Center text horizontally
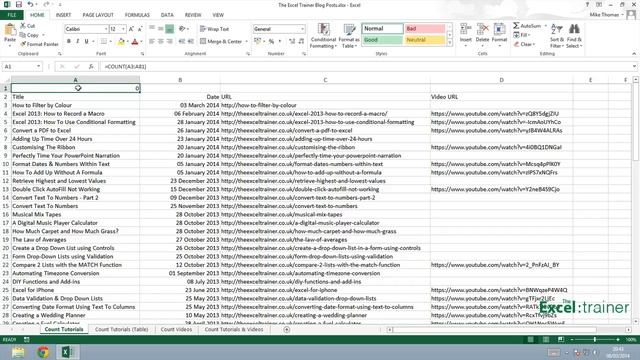640x360 pixels. 161,41
